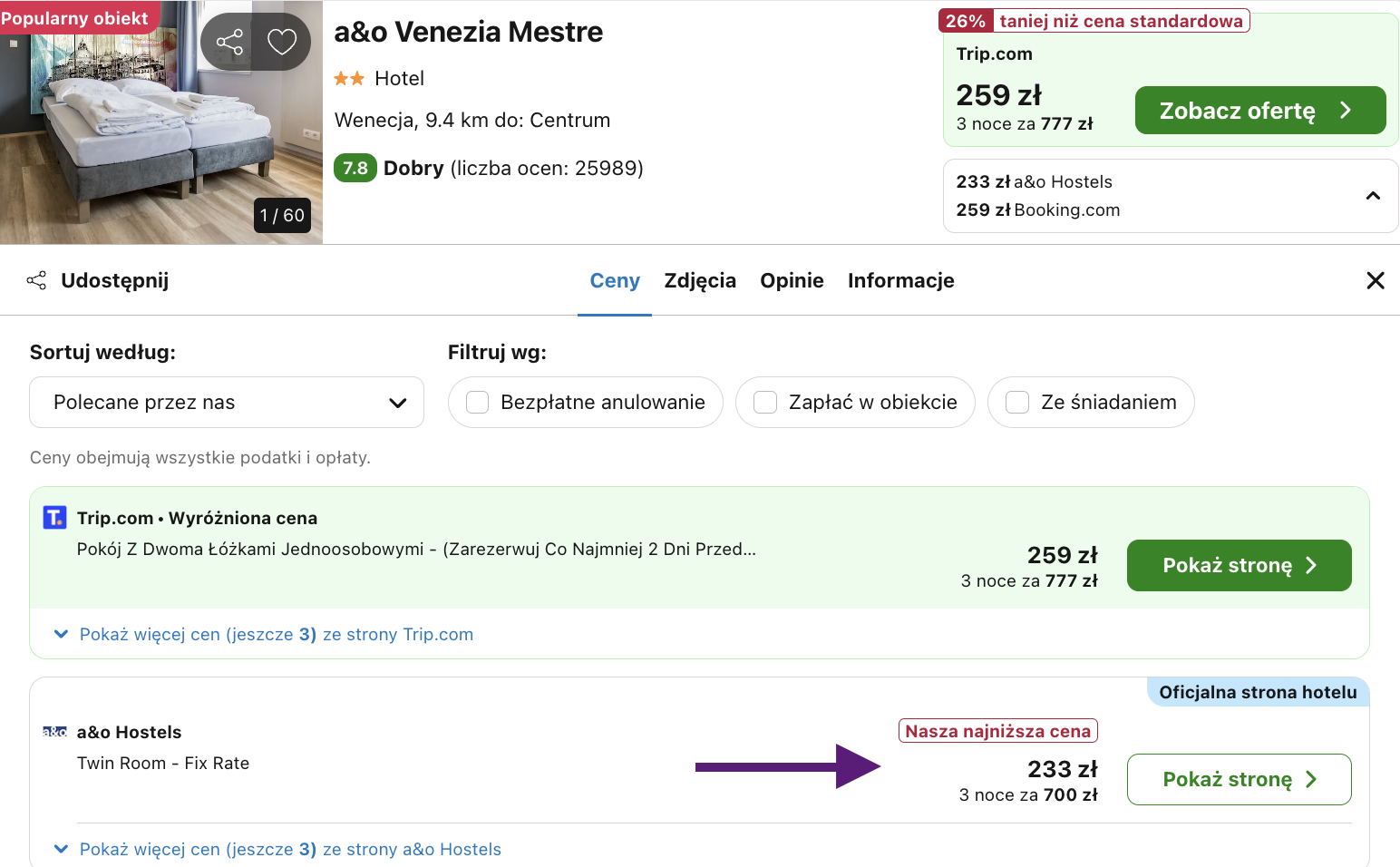Image resolution: width=1400 pixels, height=867 pixels.
Task: Open the Opinie tab
Action: coord(792,280)
